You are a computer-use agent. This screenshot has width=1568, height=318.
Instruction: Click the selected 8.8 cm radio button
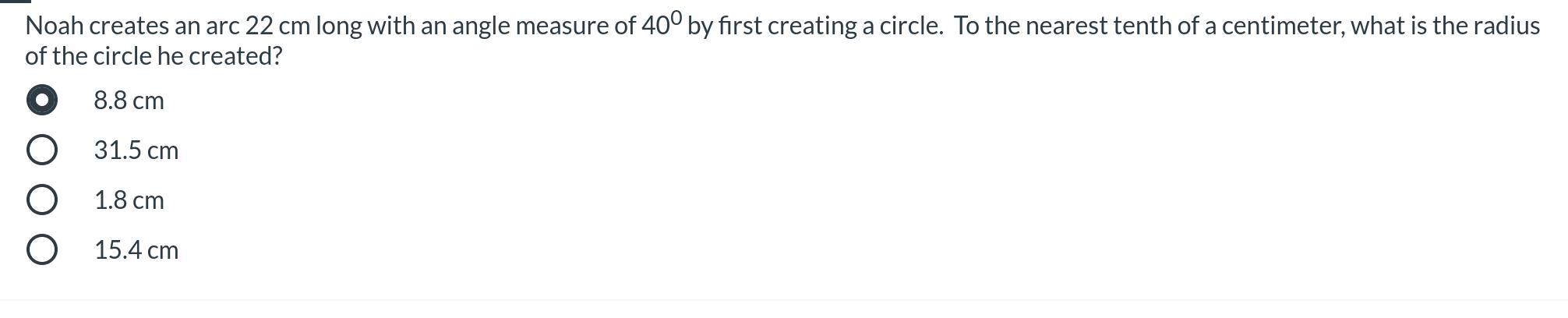tap(41, 101)
